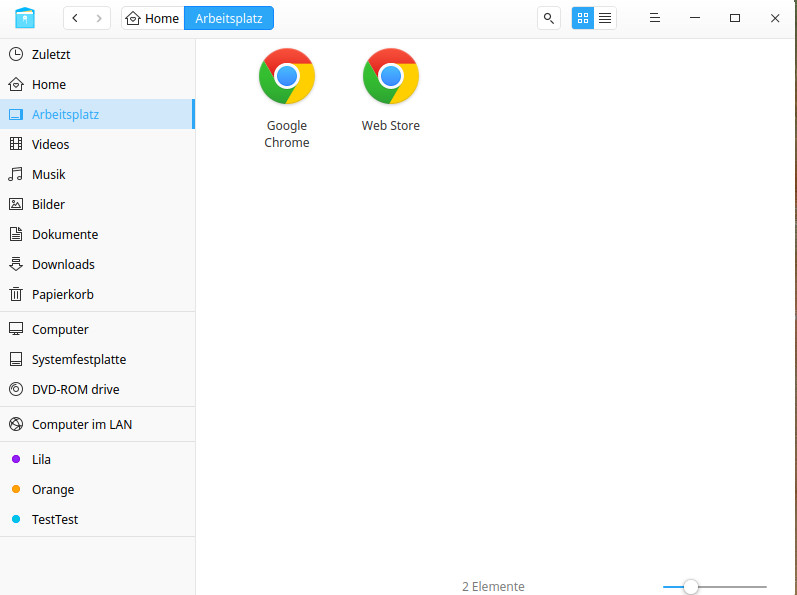Select Arbeitsplatz in the sidebar

[x=98, y=114]
